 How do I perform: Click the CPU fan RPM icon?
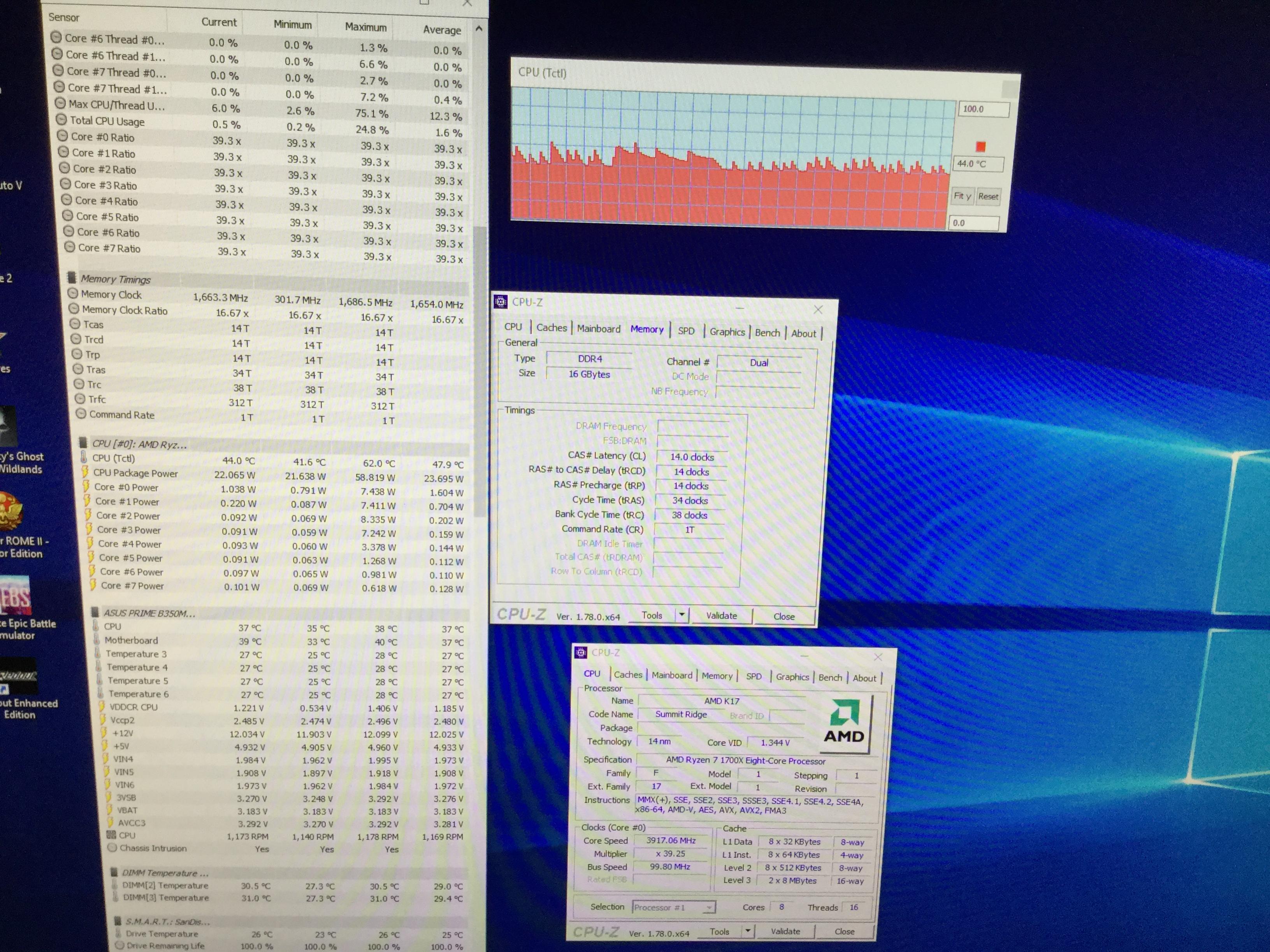pyautogui.click(x=111, y=835)
